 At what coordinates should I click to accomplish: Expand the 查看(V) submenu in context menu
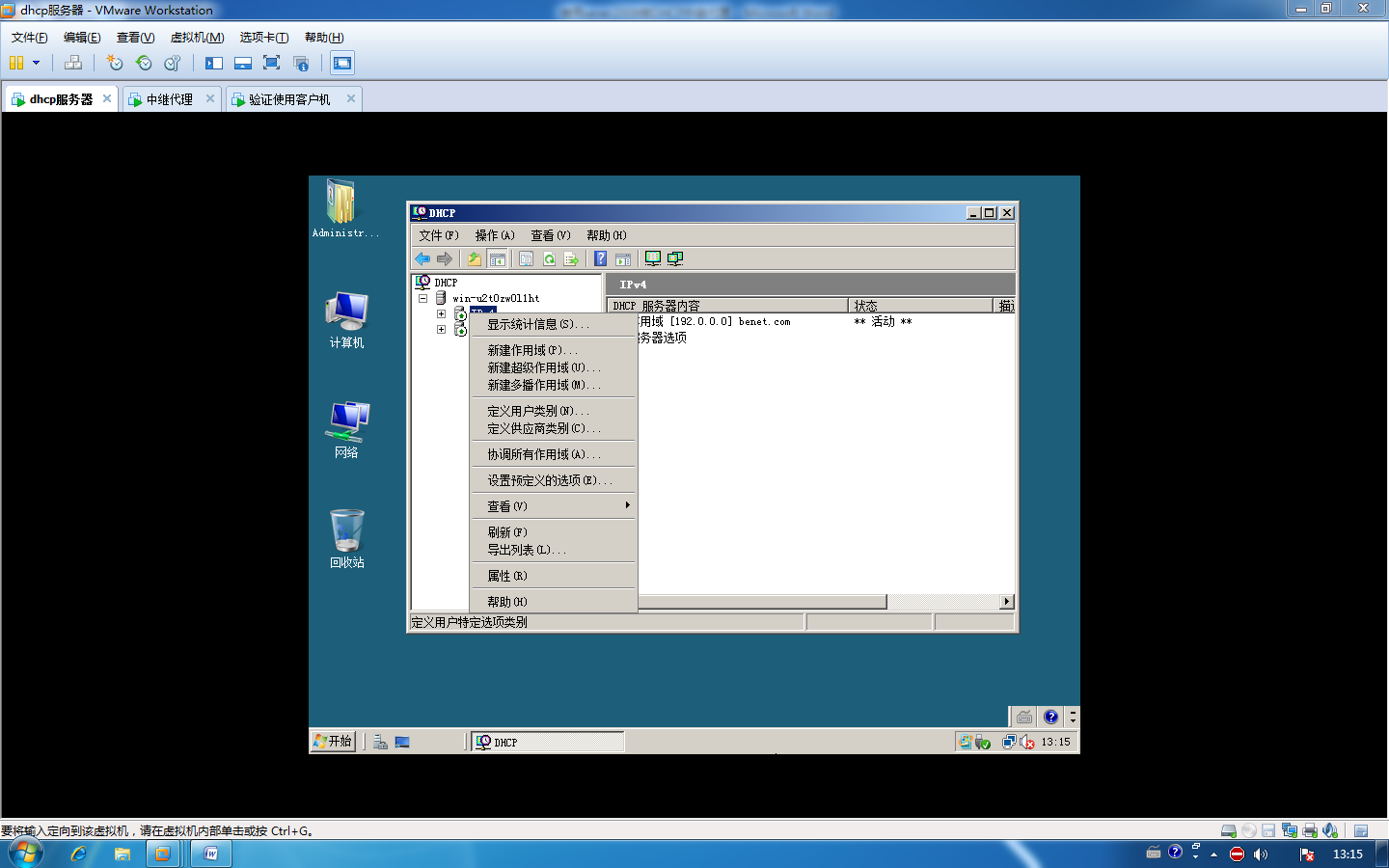tap(554, 506)
